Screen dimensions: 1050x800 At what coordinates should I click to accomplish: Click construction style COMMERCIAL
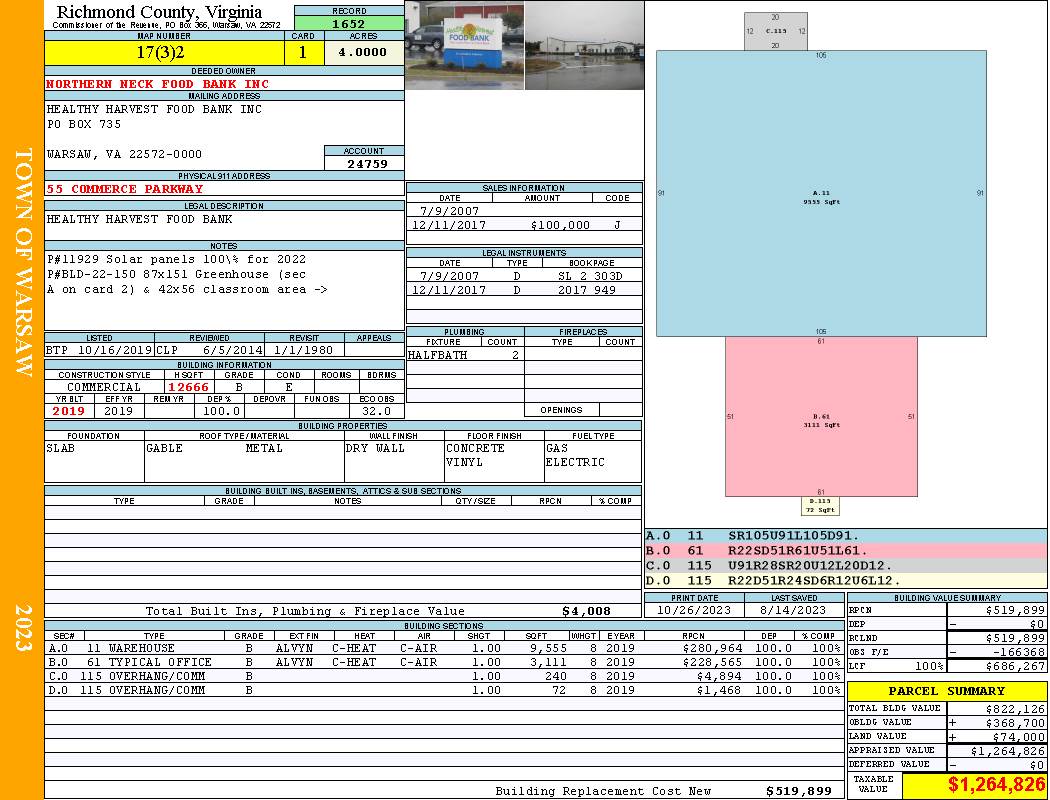(x=104, y=387)
